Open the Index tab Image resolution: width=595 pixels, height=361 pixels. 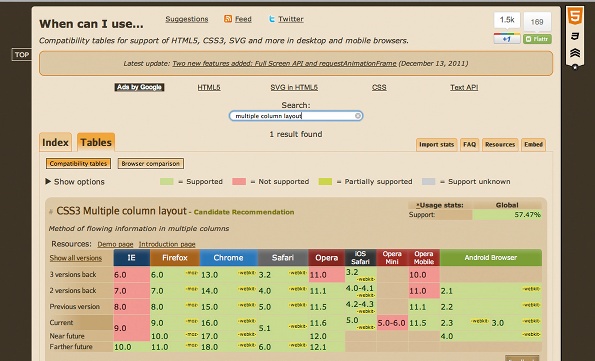[x=55, y=142]
